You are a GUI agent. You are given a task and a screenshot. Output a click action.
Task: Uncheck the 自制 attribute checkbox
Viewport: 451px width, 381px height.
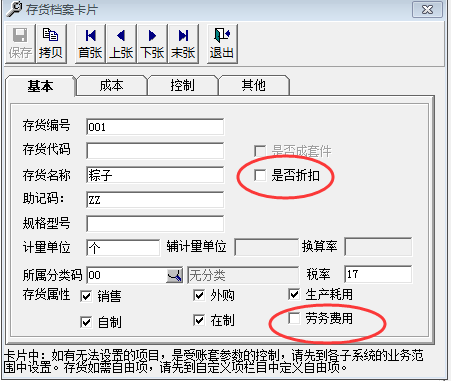86,322
